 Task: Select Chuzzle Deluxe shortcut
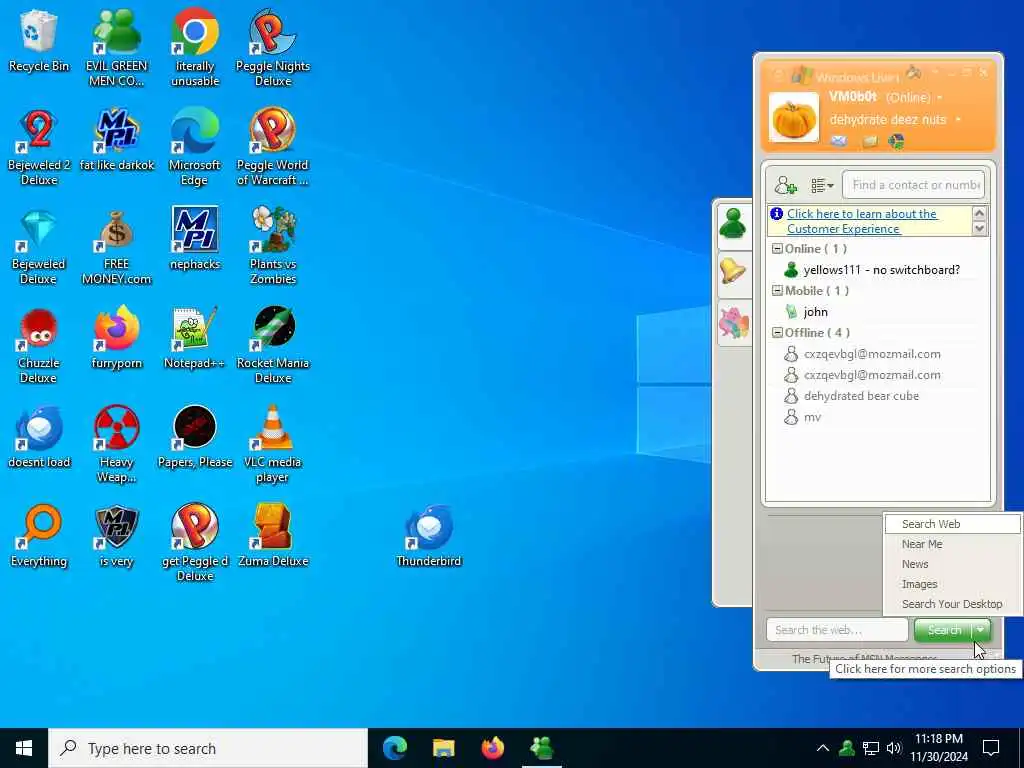tap(39, 346)
